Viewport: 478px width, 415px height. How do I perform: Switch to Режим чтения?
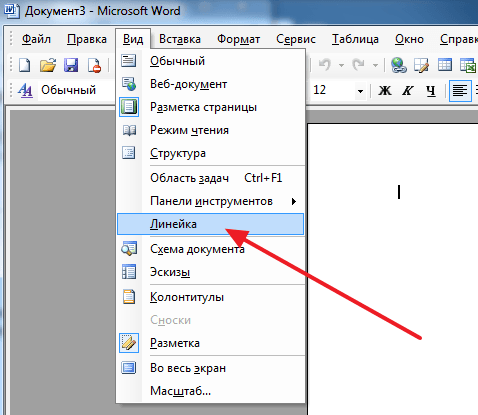tap(211, 130)
